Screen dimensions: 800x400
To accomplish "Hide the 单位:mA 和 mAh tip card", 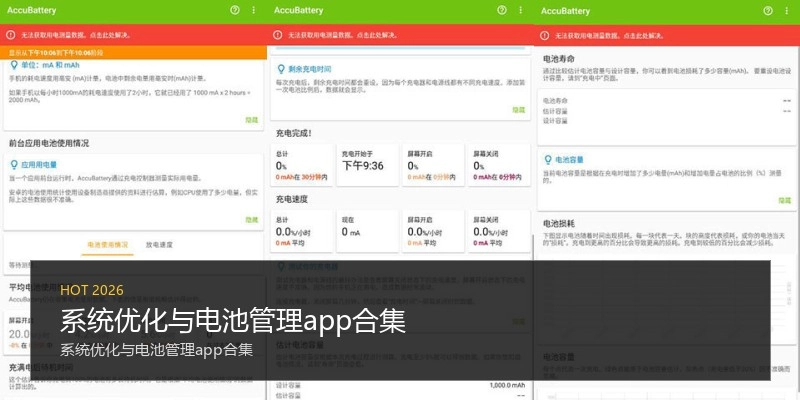I will (252, 120).
